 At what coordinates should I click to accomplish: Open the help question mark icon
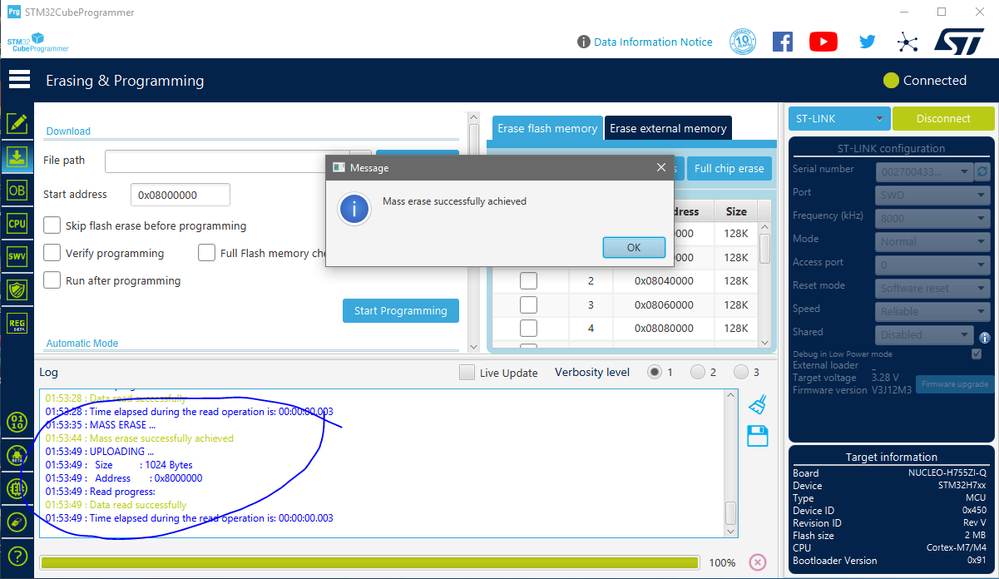coord(17,556)
